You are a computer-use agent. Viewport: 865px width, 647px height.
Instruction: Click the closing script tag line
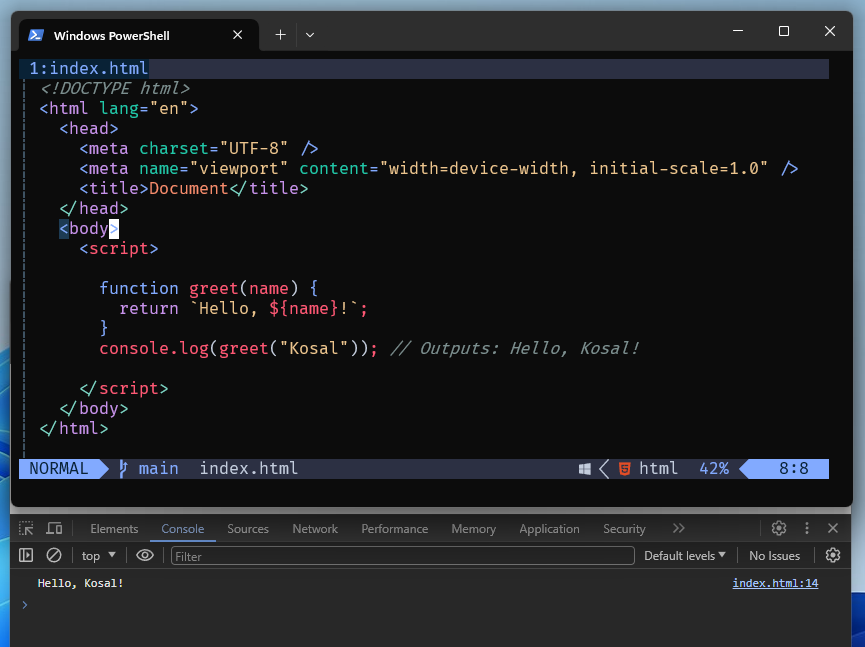click(x=124, y=388)
